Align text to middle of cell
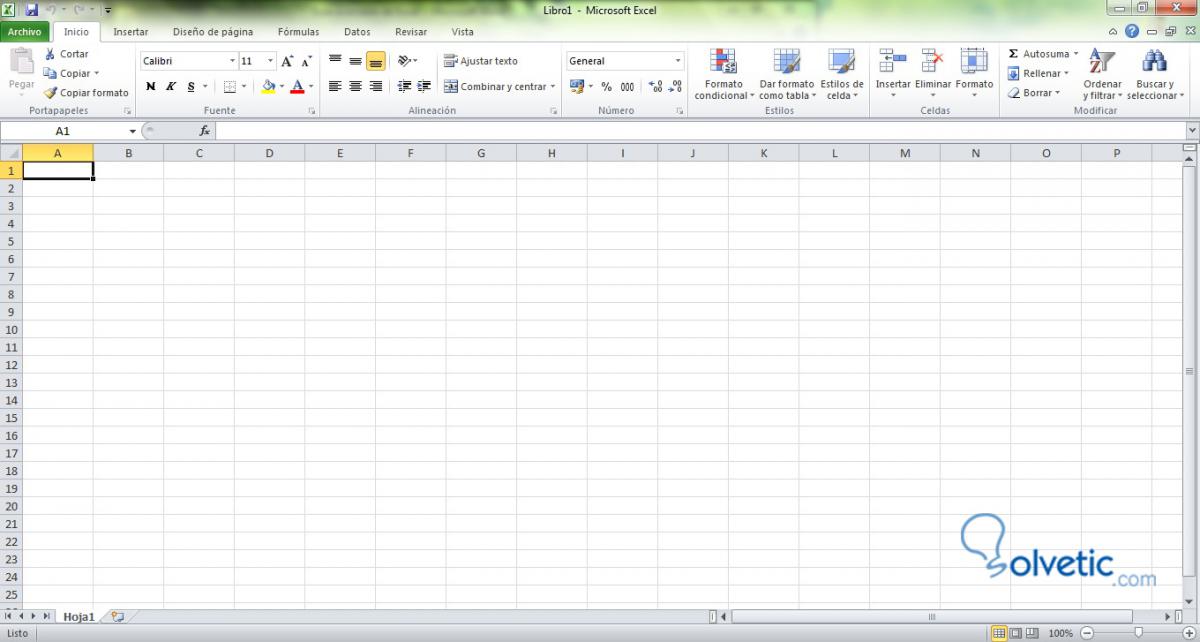 [355, 61]
